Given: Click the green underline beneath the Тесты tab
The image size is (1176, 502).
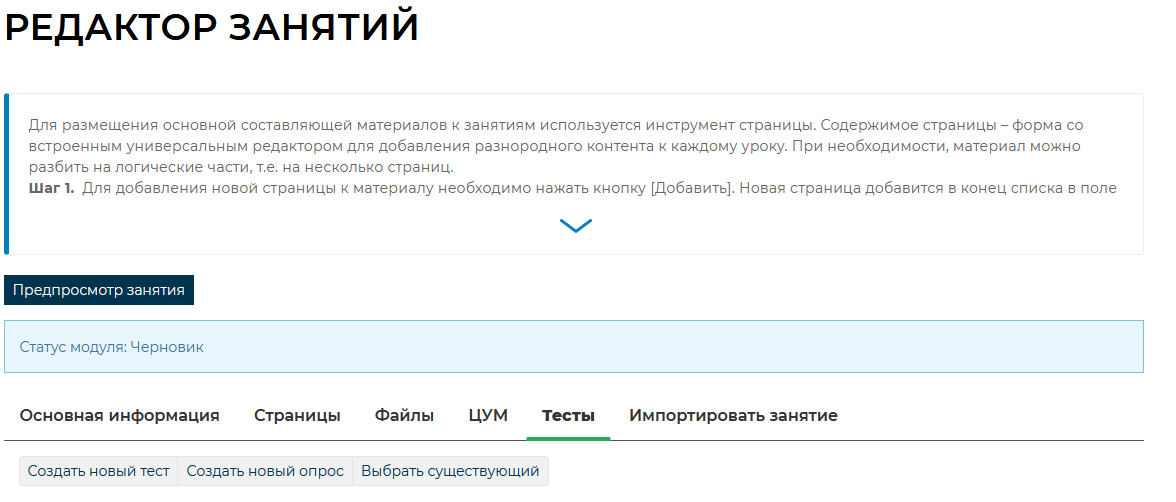Looking at the screenshot, I should [568, 438].
